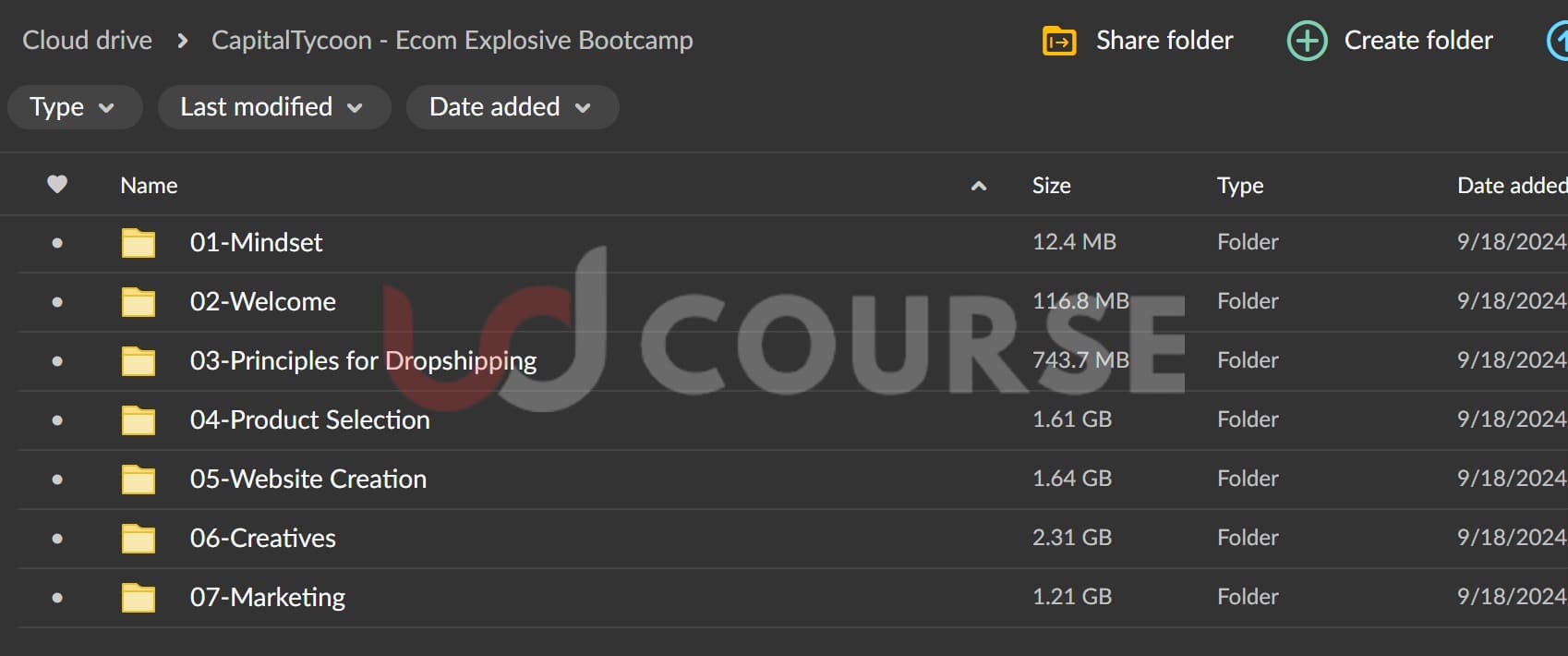The width and height of the screenshot is (1568, 656).
Task: Toggle the favorite dot for 05-Website Creation
Action: coord(57,480)
